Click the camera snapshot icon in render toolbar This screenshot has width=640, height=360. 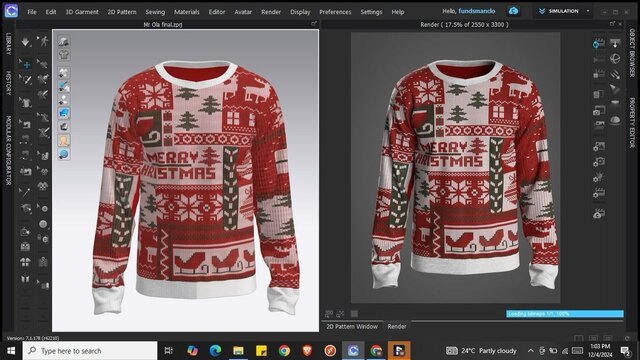tap(599, 110)
